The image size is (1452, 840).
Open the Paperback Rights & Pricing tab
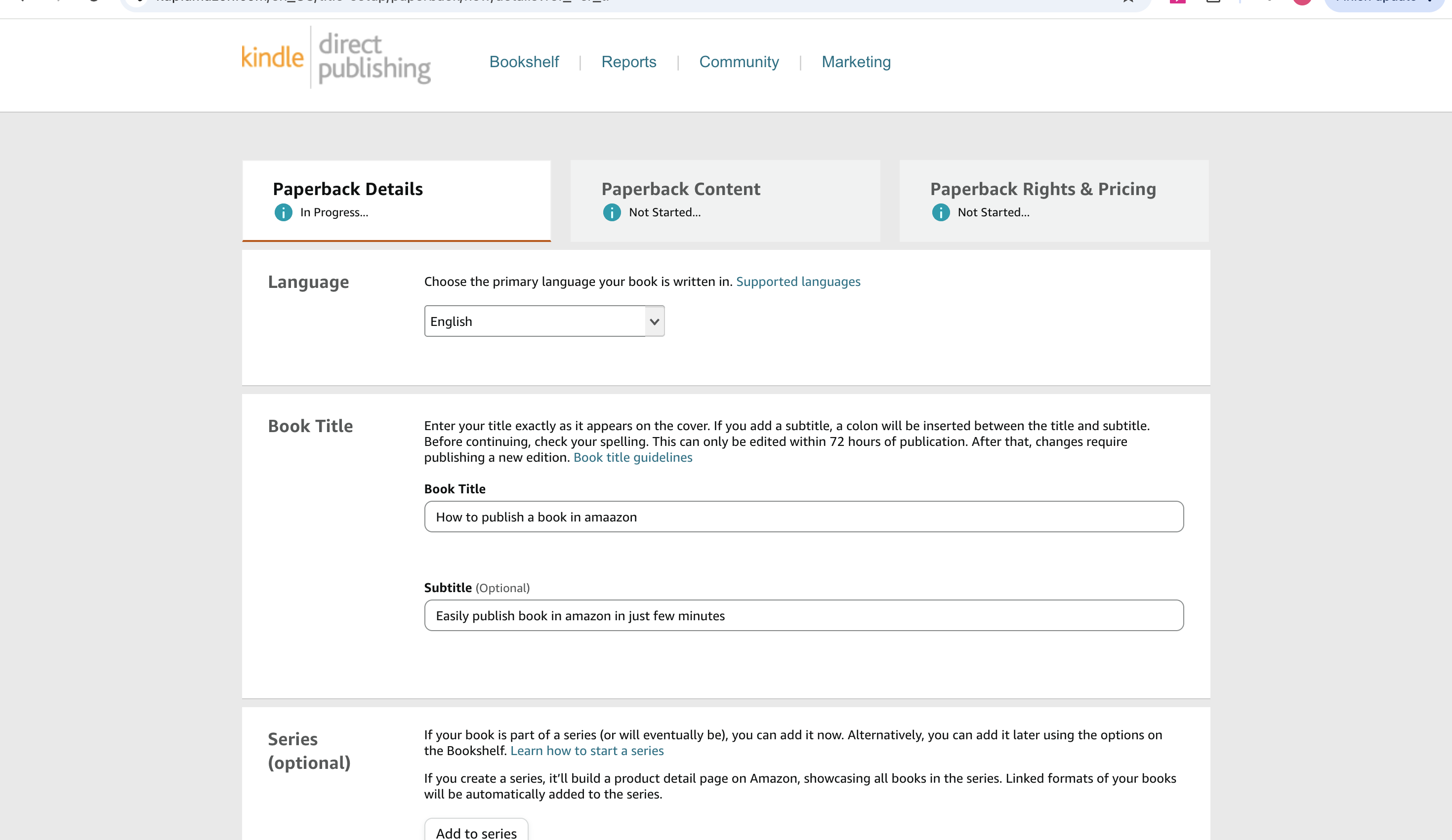point(1054,200)
